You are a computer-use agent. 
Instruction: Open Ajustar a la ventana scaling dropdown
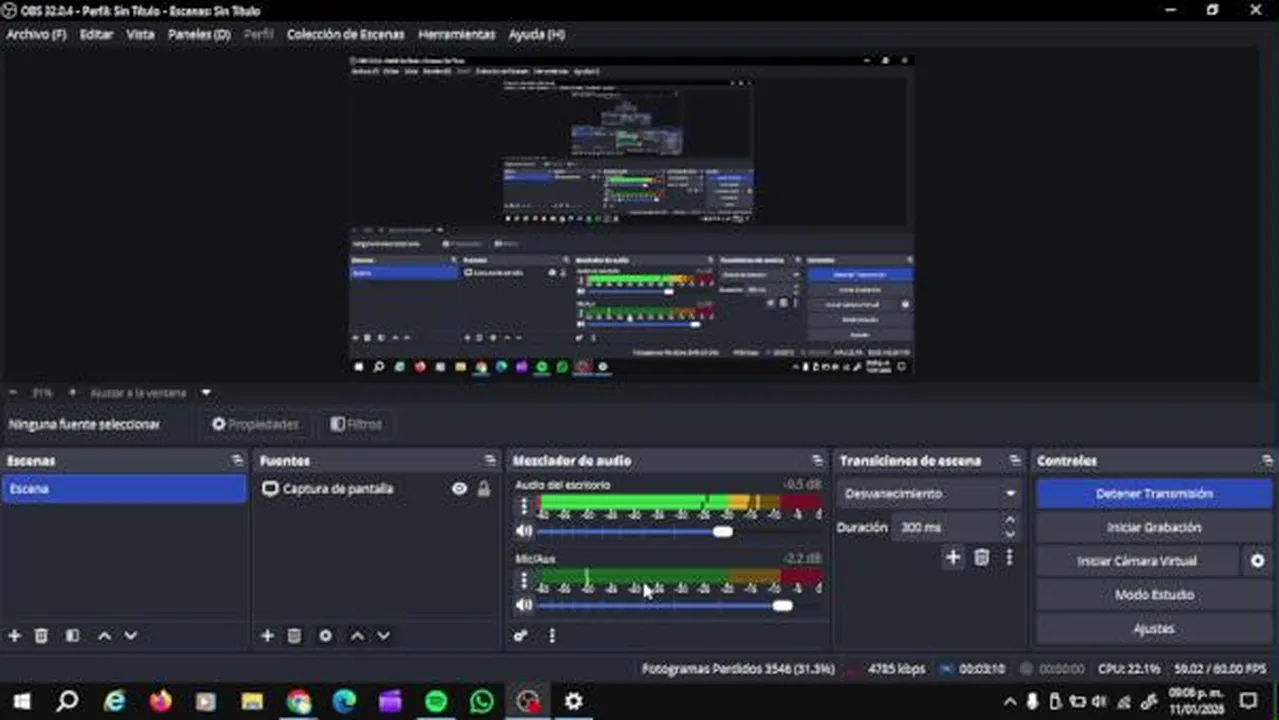click(150, 393)
